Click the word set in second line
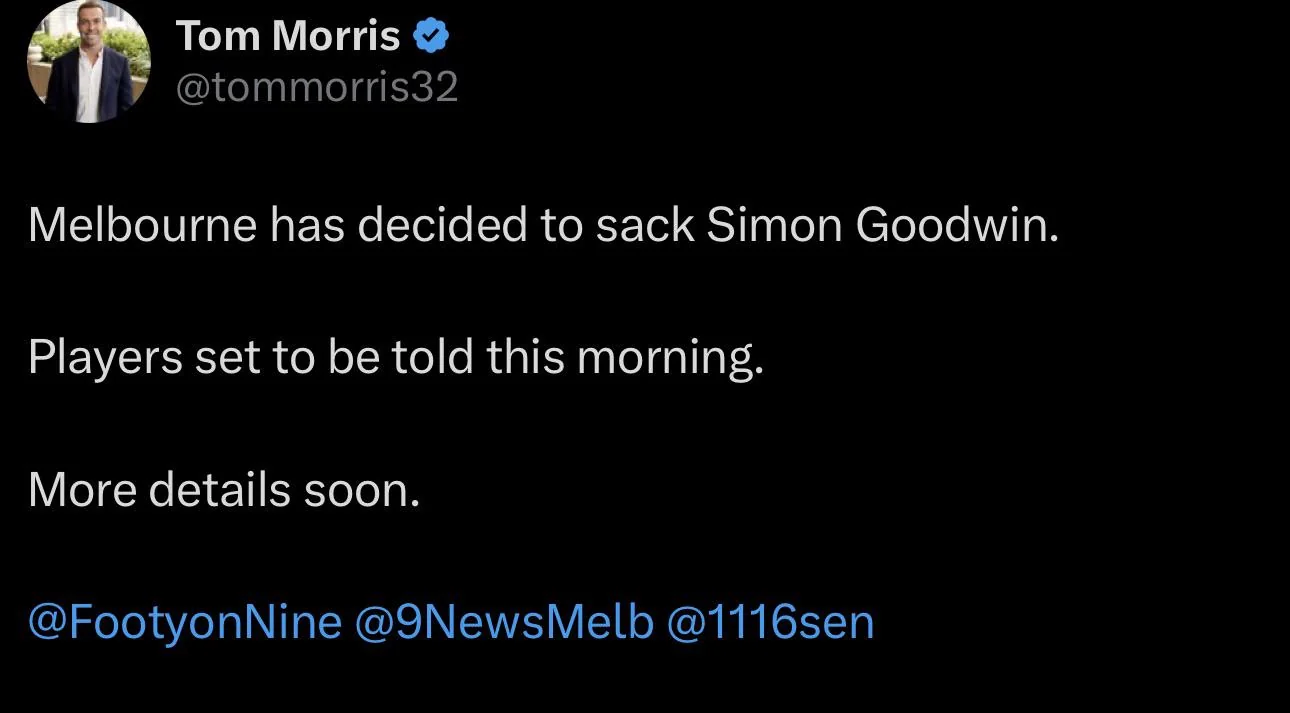 tap(226, 358)
